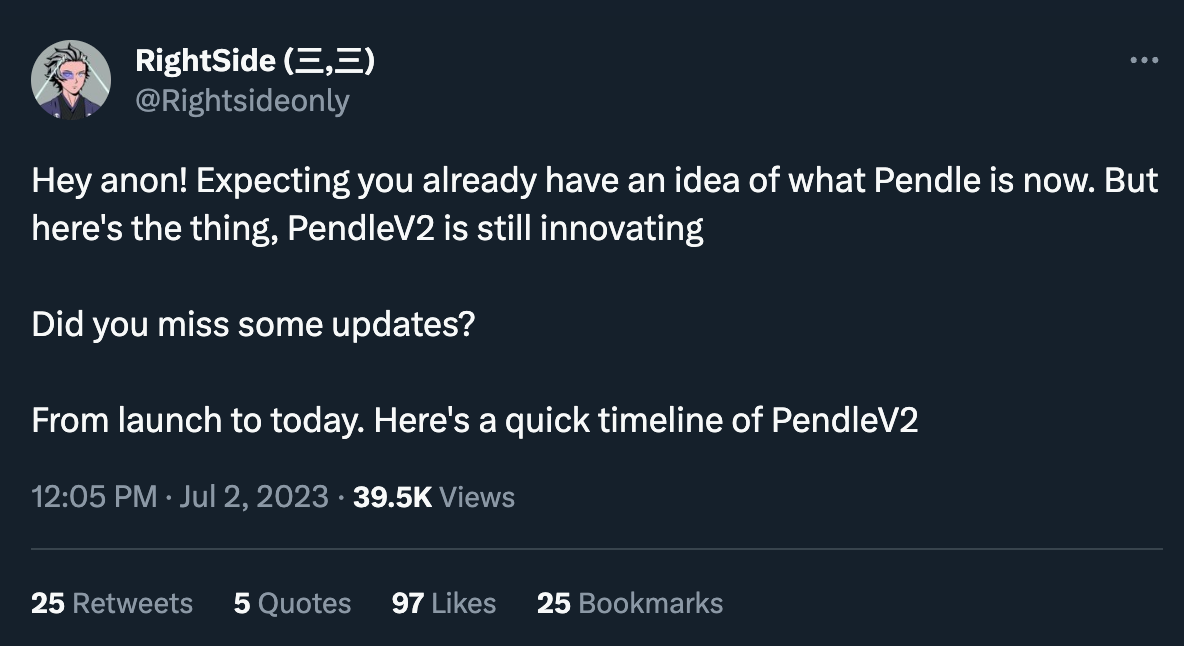Click the "Did you miss some updates?" line
The height and width of the screenshot is (646, 1184).
[252, 325]
